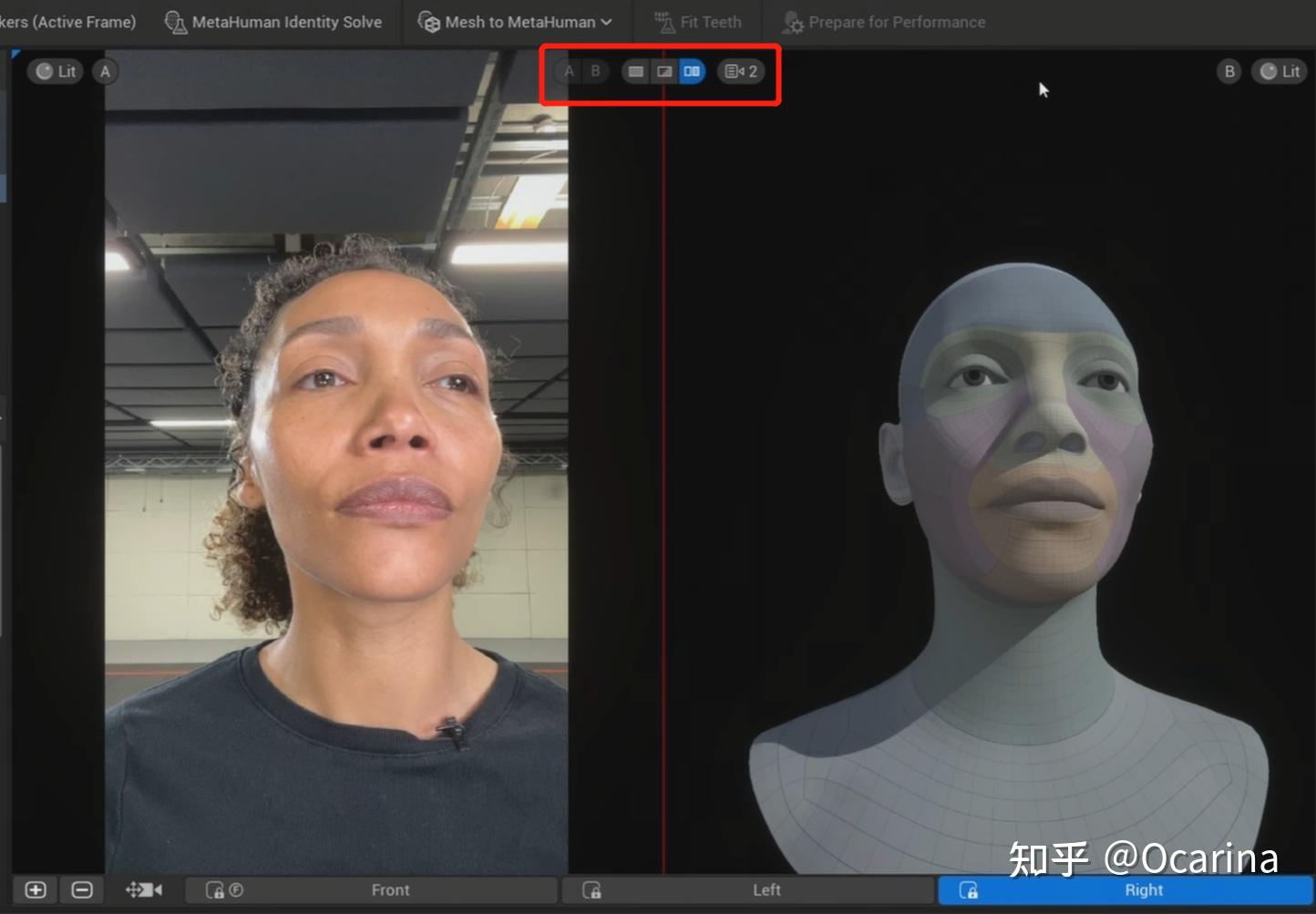Click the highlighted Right view selector

coord(1143,889)
